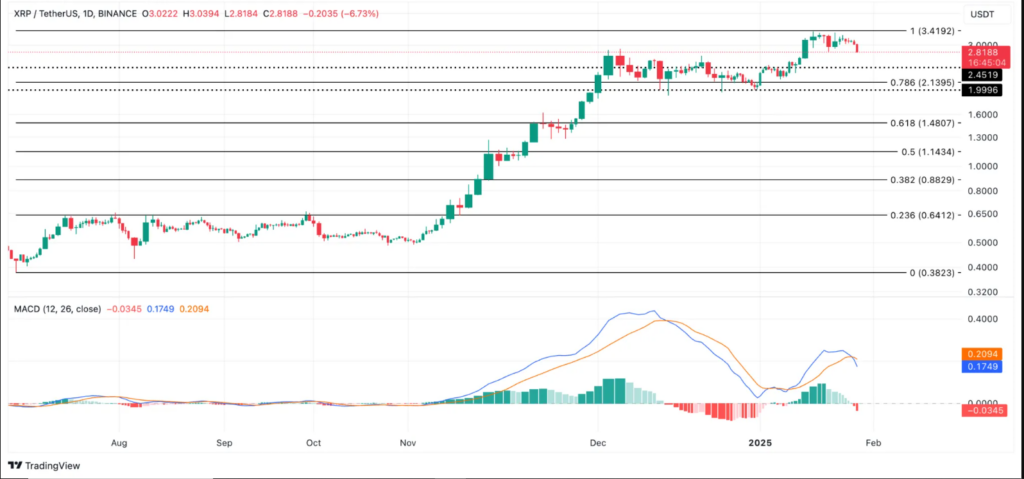Click the 0.618 (1.4807) Fibonacci label

923,123
